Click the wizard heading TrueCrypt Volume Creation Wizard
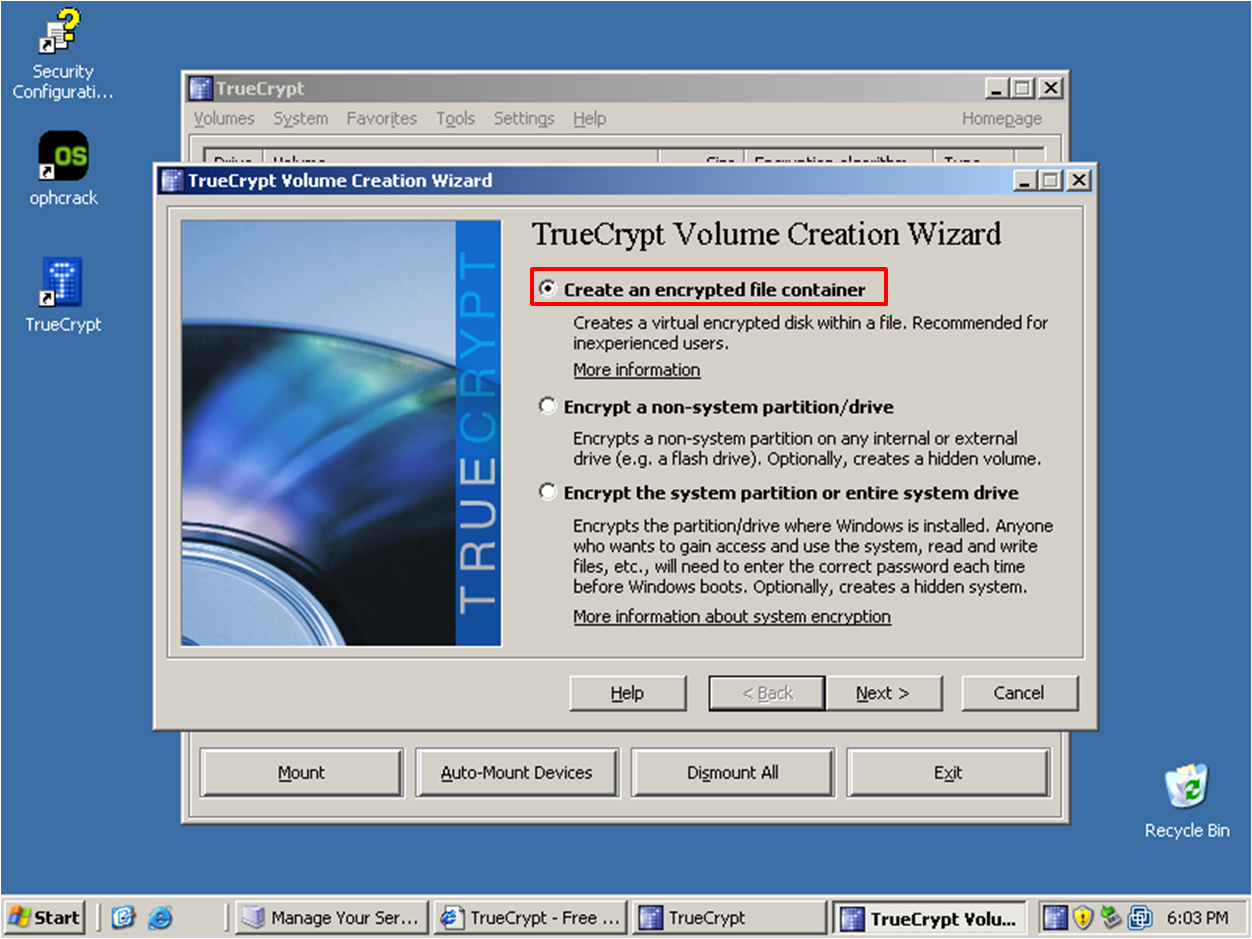 (766, 234)
